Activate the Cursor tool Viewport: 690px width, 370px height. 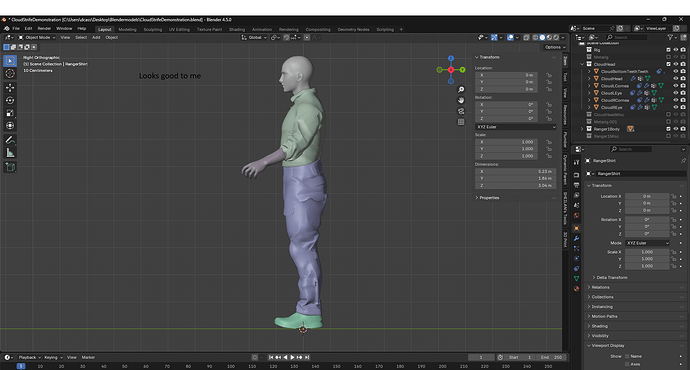[x=10, y=73]
